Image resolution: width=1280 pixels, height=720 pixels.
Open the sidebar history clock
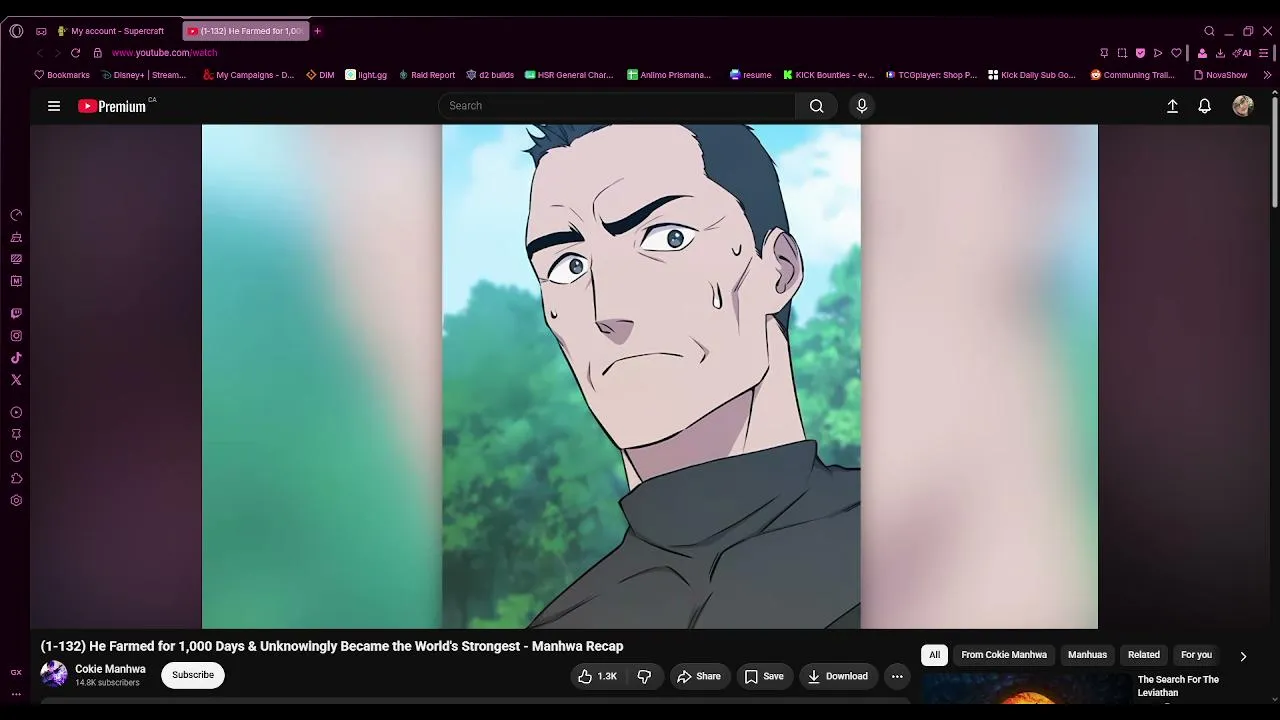(x=16, y=456)
